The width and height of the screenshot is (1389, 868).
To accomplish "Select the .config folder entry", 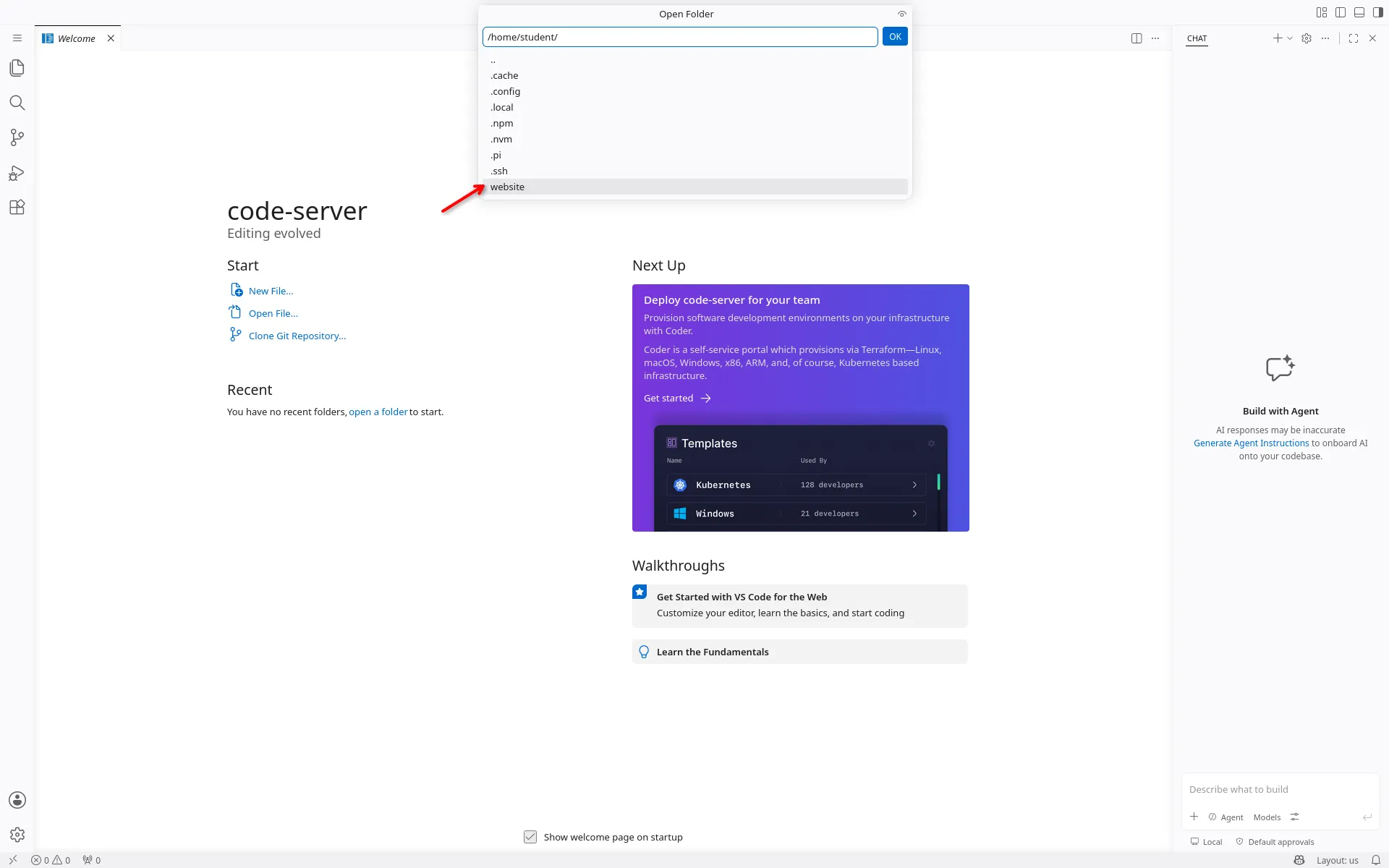I will tap(694, 91).
